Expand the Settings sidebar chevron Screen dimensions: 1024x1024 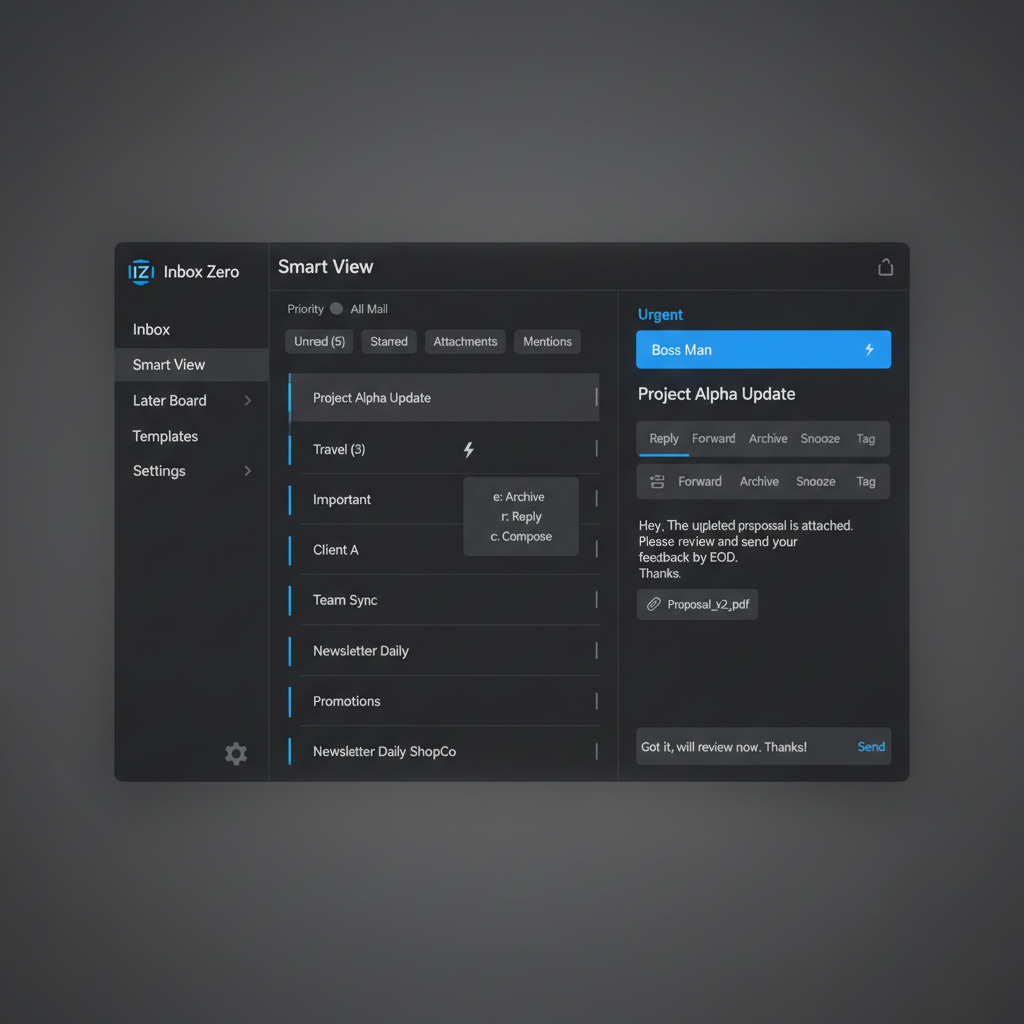point(247,471)
